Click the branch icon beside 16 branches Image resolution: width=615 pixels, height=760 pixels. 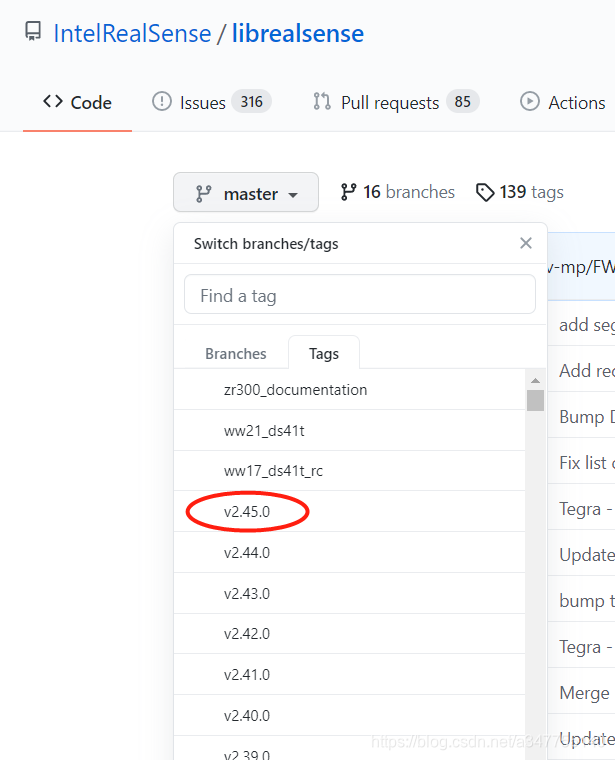tap(348, 192)
